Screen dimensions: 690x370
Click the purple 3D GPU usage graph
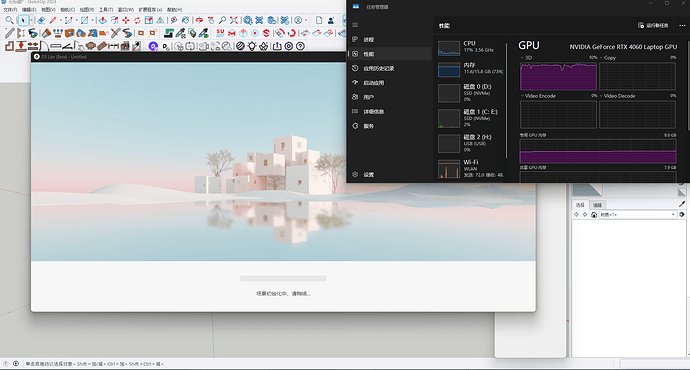coord(558,76)
